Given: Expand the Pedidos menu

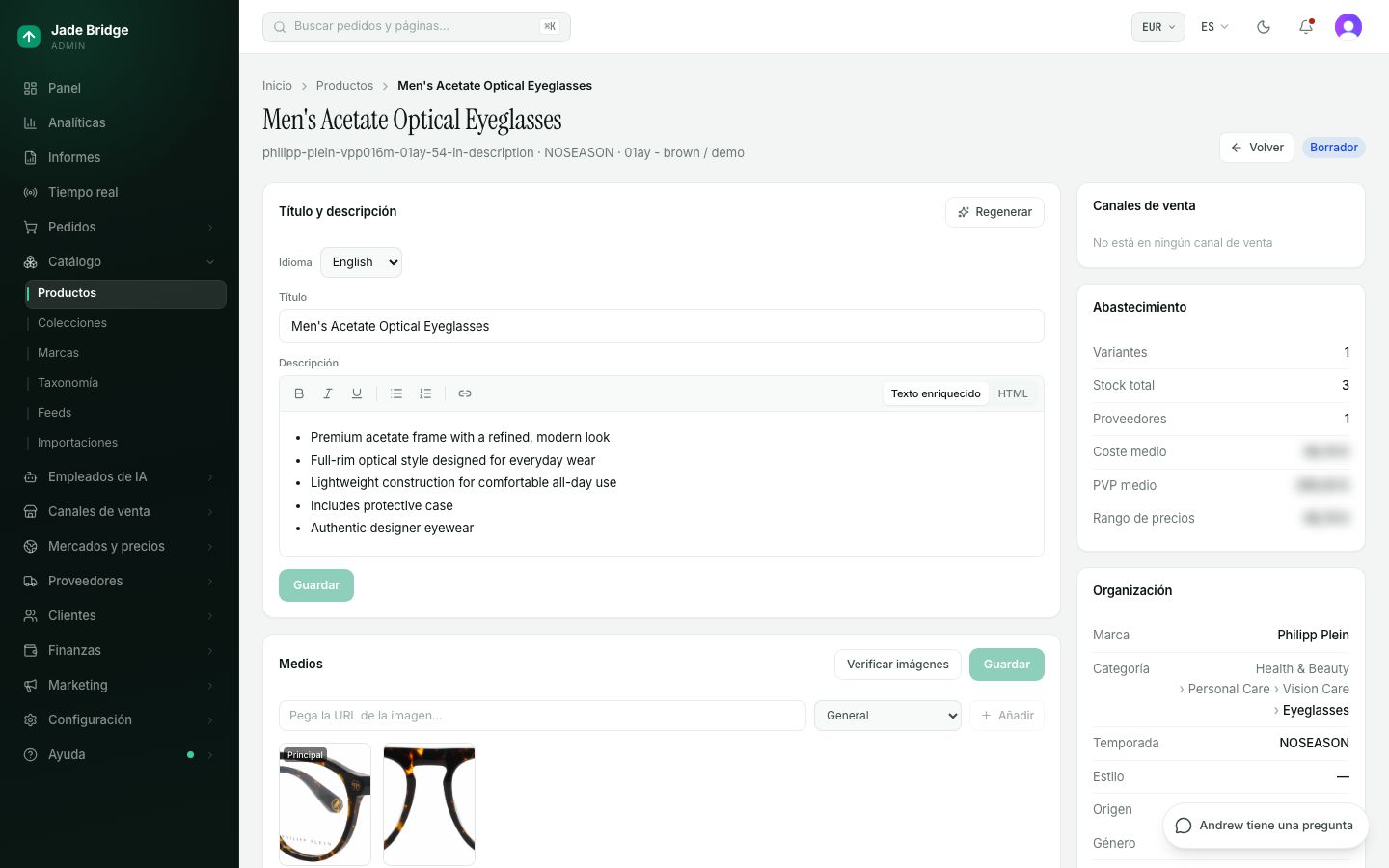Looking at the screenshot, I should (120, 227).
